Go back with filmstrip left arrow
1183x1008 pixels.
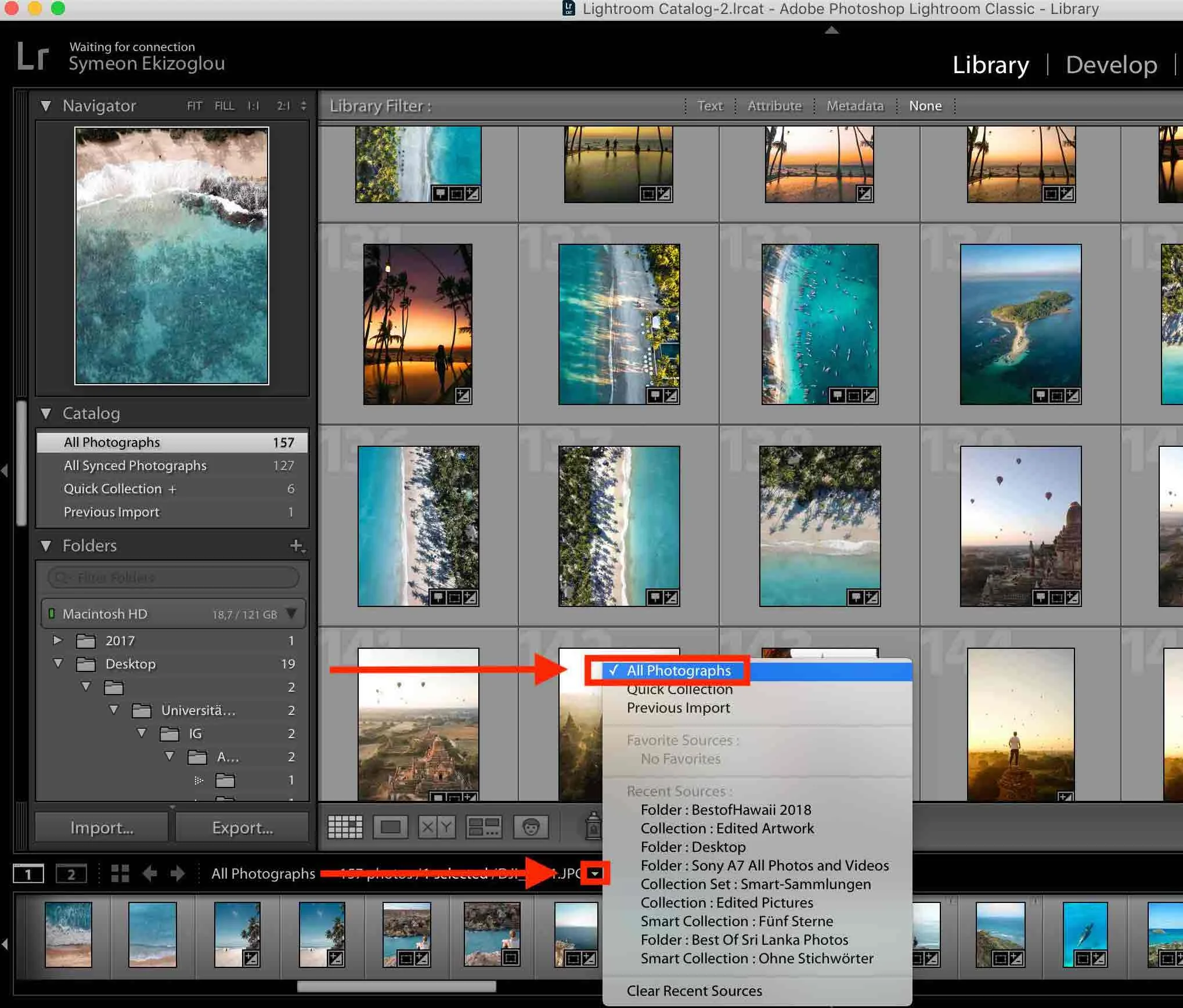pos(150,873)
